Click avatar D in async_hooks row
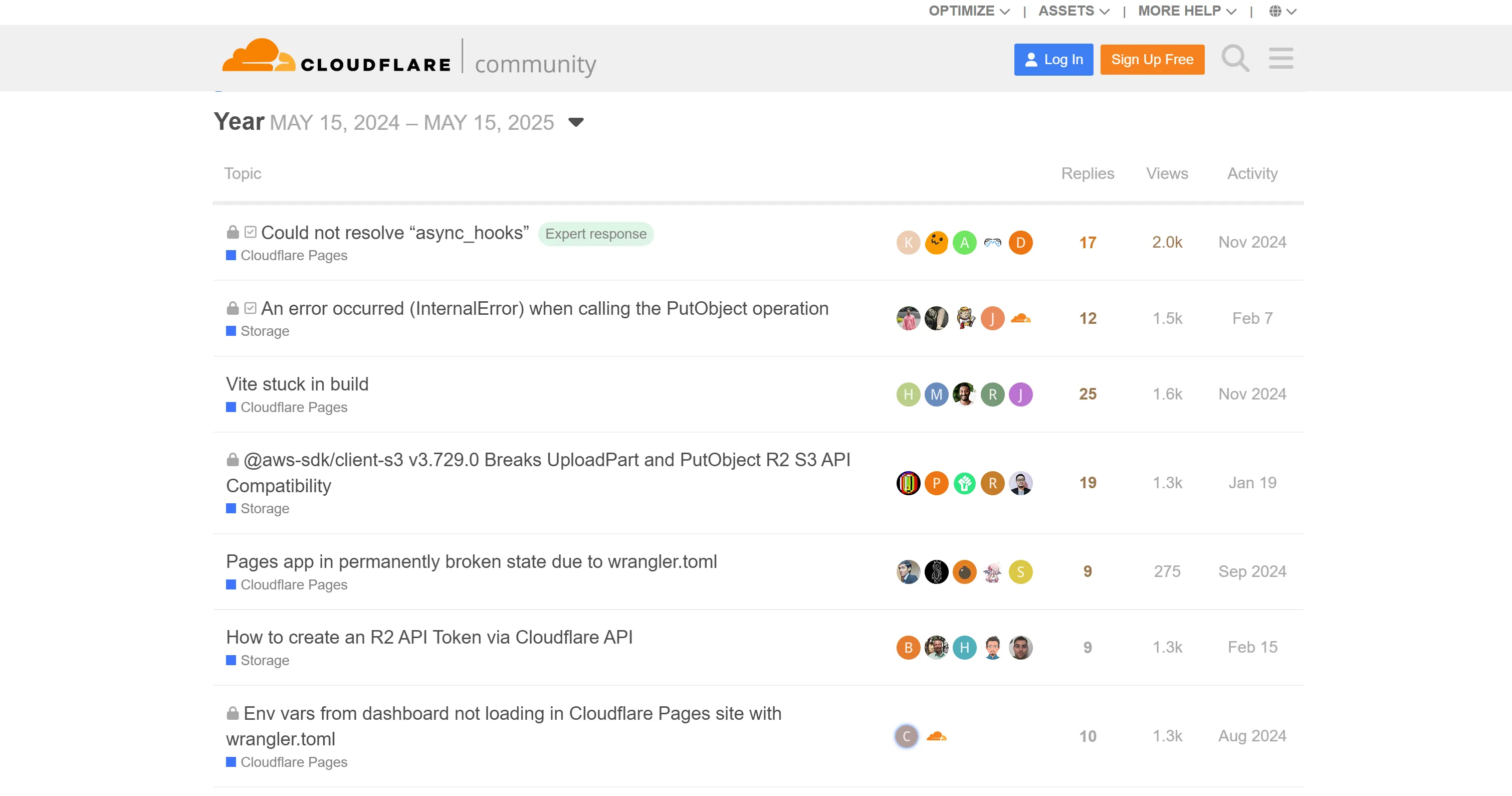1512x796 pixels. point(1021,243)
